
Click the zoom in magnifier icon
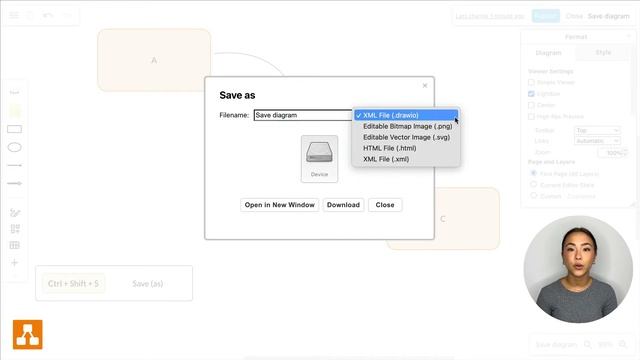pyautogui.click(x=623, y=344)
